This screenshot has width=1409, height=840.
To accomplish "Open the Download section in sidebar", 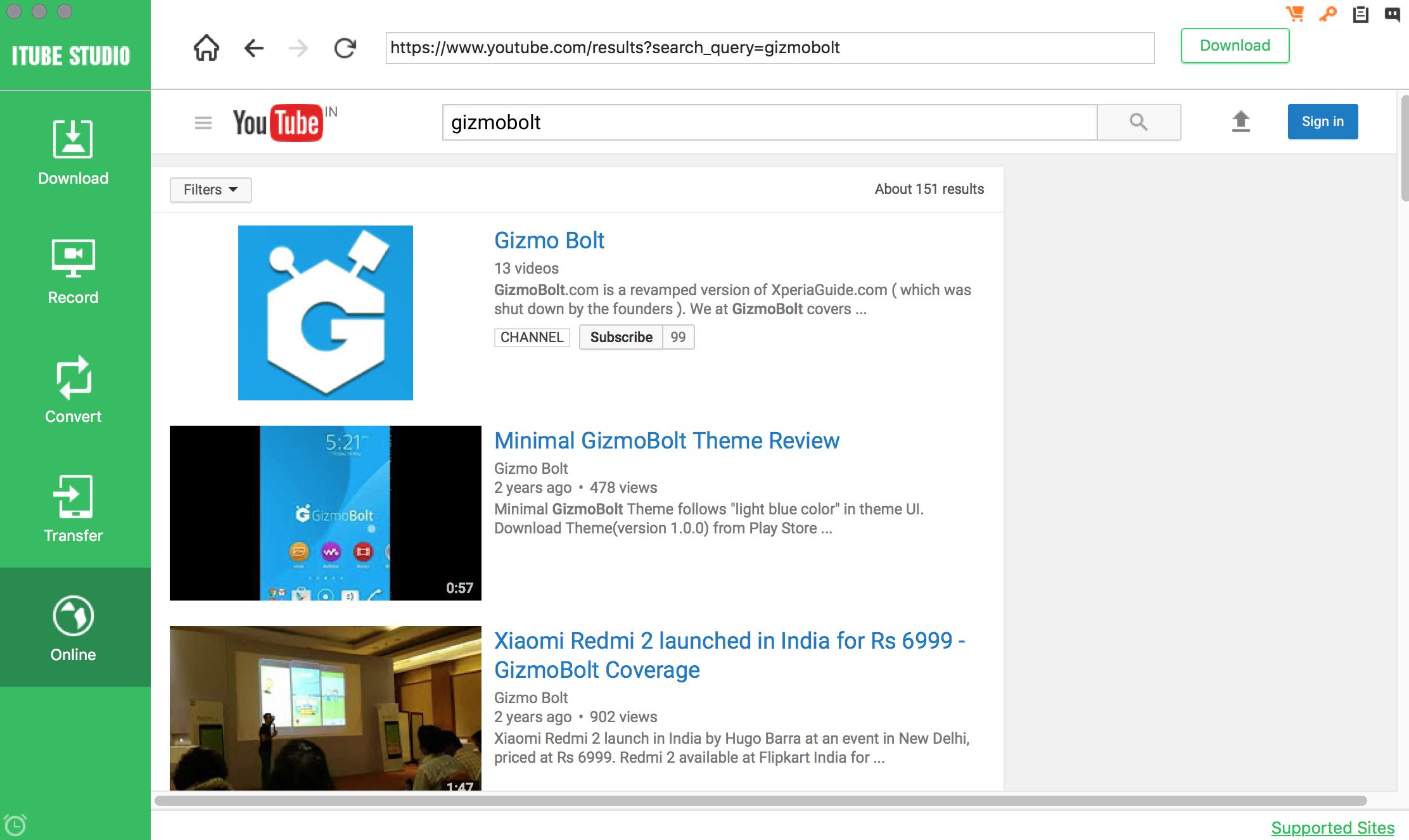I will tap(73, 152).
